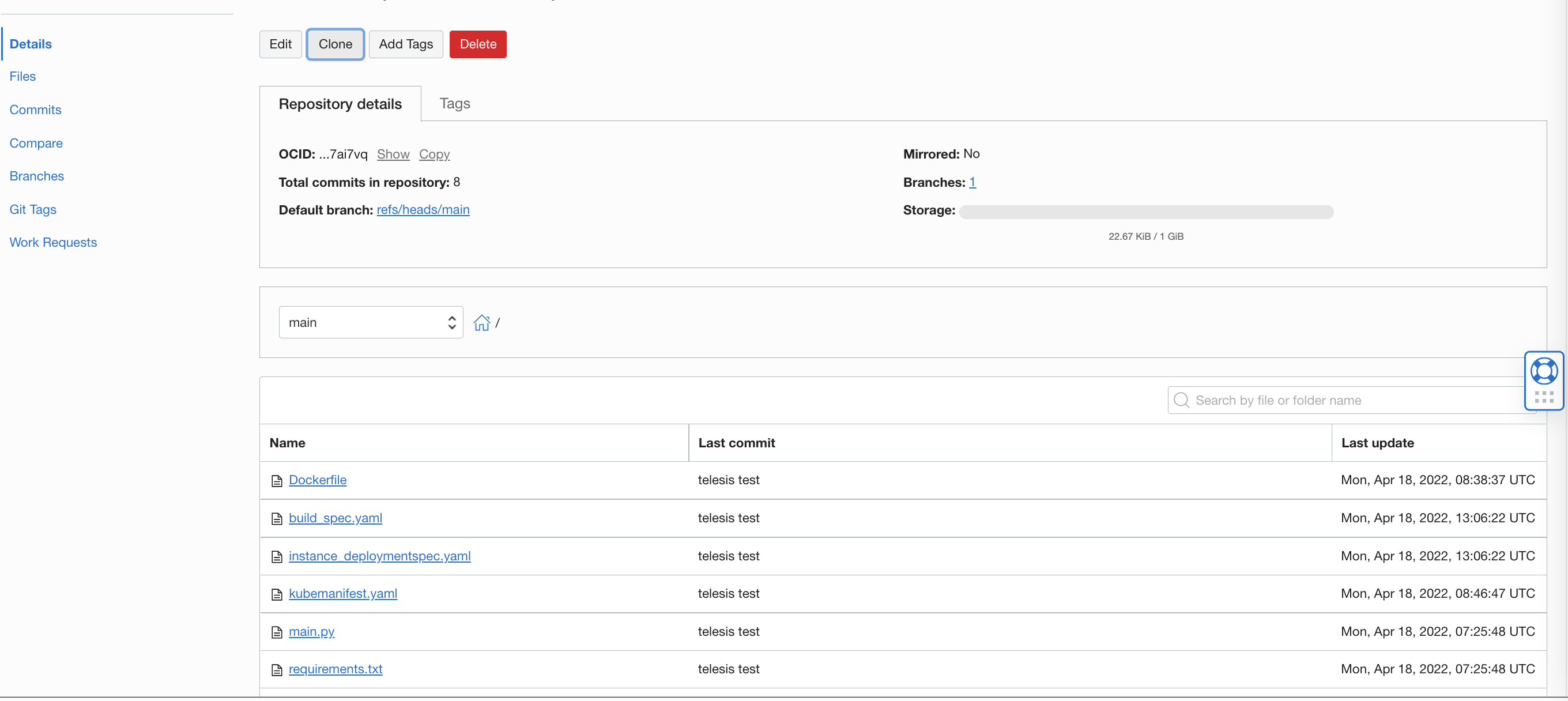Open the main branch dropdown
Viewport: 1568px width, 701px height.
[x=371, y=322]
